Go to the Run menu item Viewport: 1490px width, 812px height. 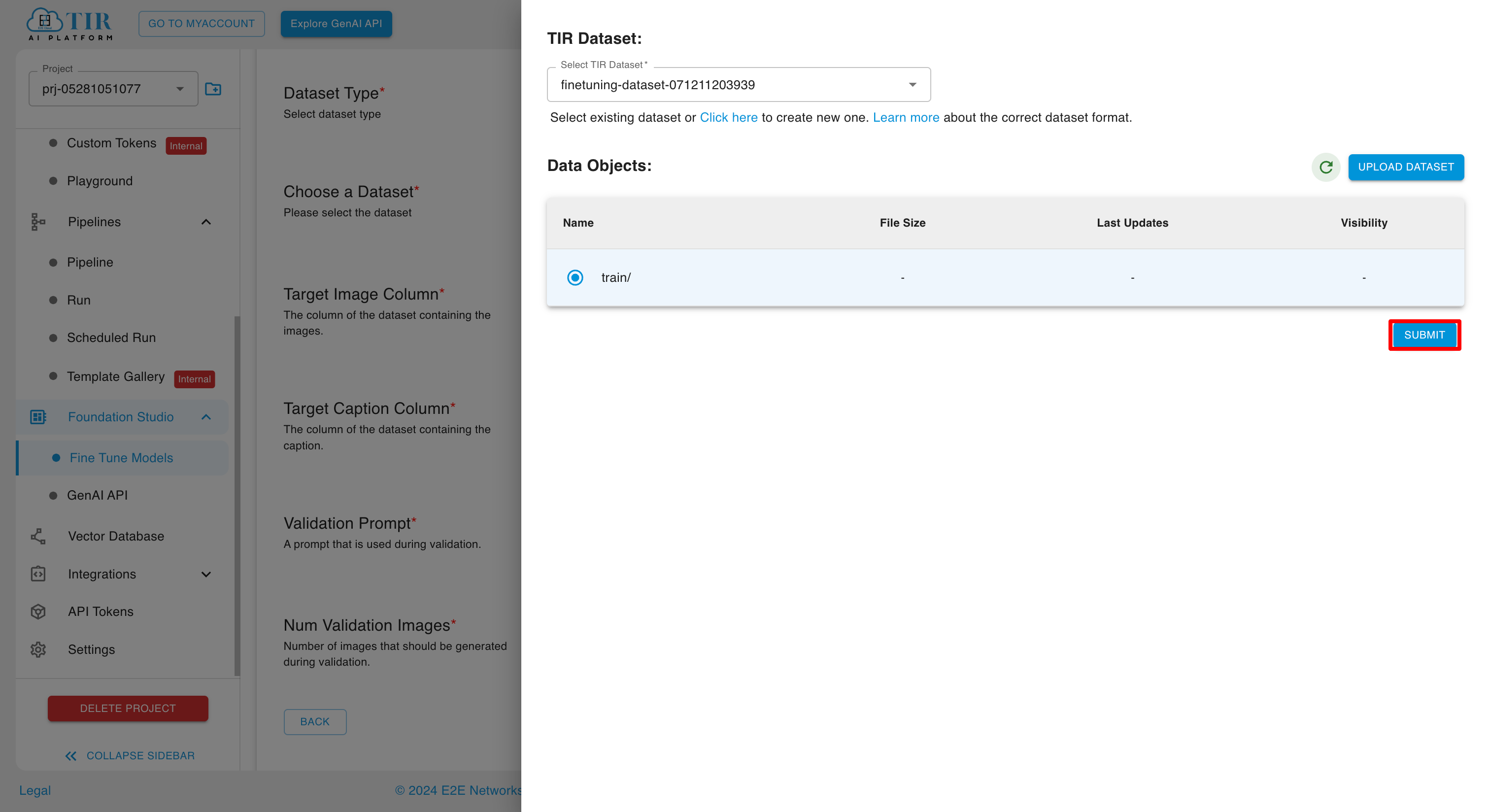coord(79,300)
